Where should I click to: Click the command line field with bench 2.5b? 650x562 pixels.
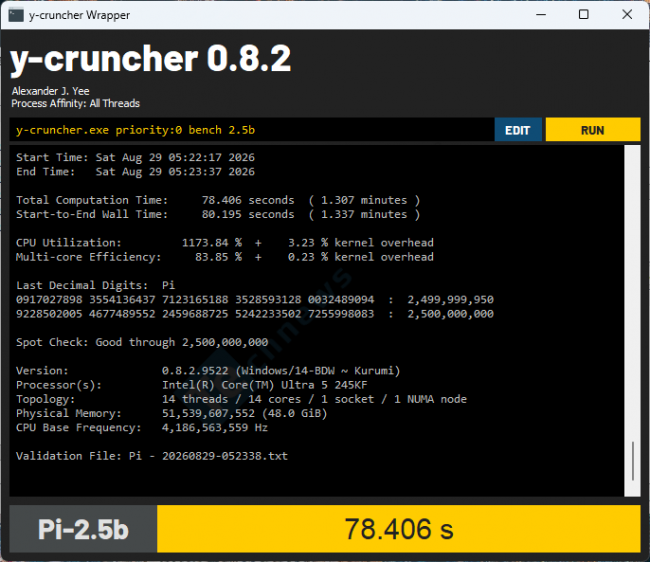pyautogui.click(x=252, y=130)
